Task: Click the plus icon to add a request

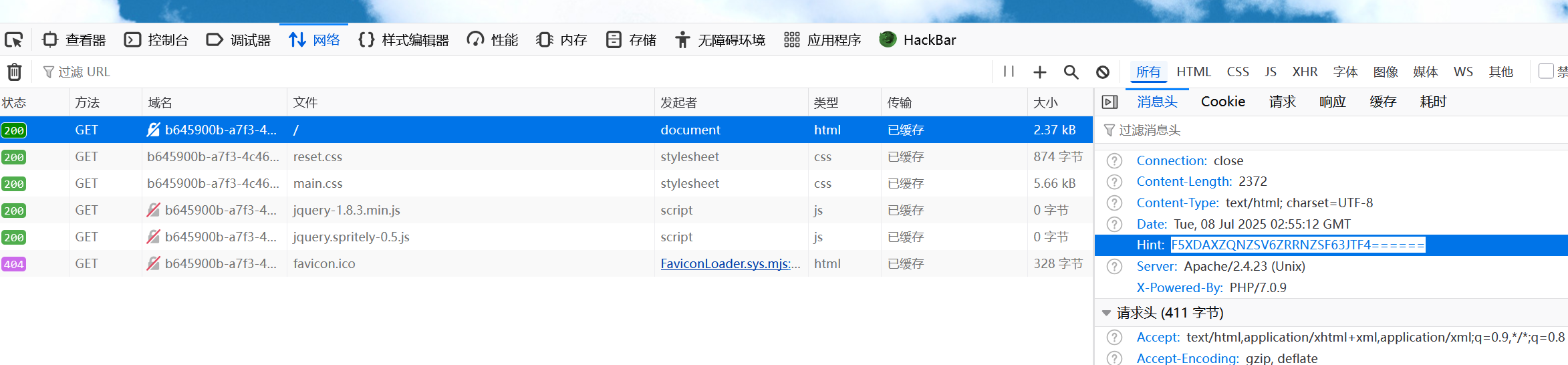Action: (x=1039, y=72)
